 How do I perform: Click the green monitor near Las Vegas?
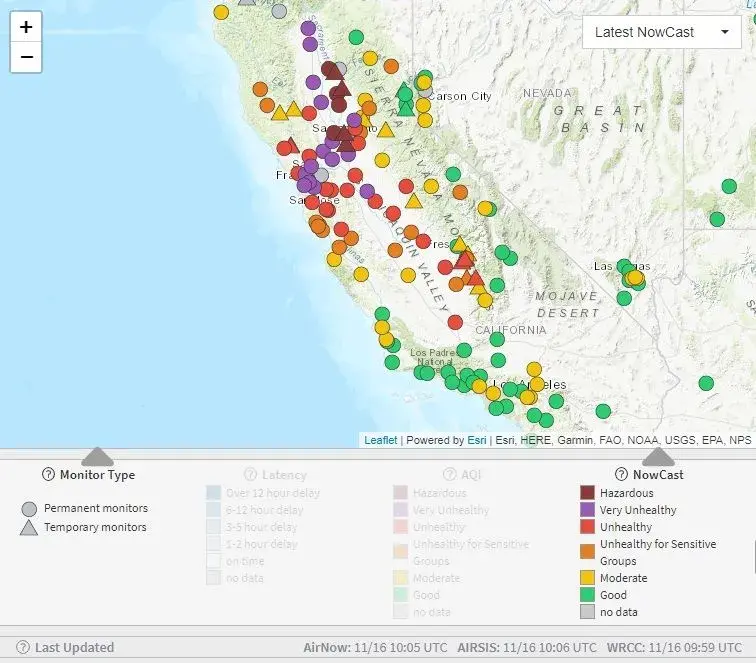[625, 267]
